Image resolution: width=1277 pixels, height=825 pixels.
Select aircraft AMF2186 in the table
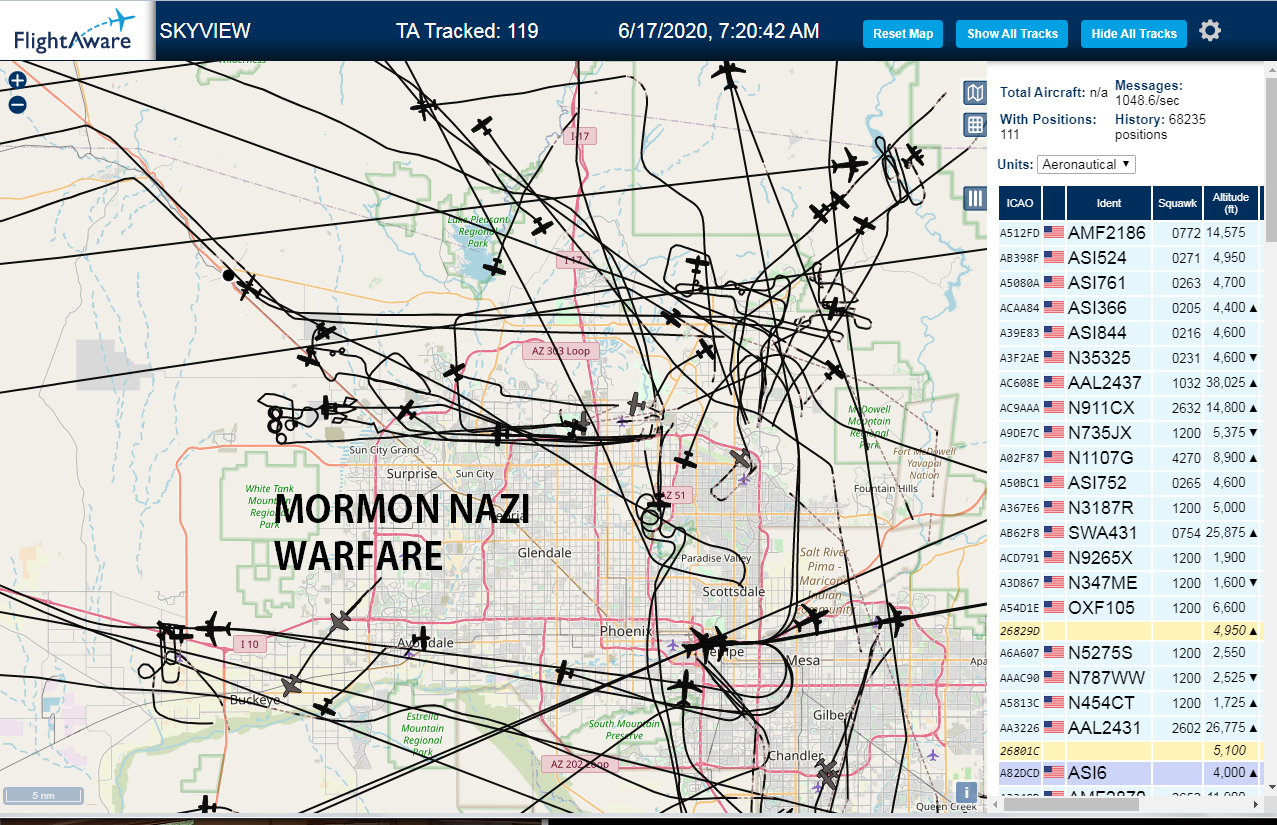pyautogui.click(x=1129, y=233)
